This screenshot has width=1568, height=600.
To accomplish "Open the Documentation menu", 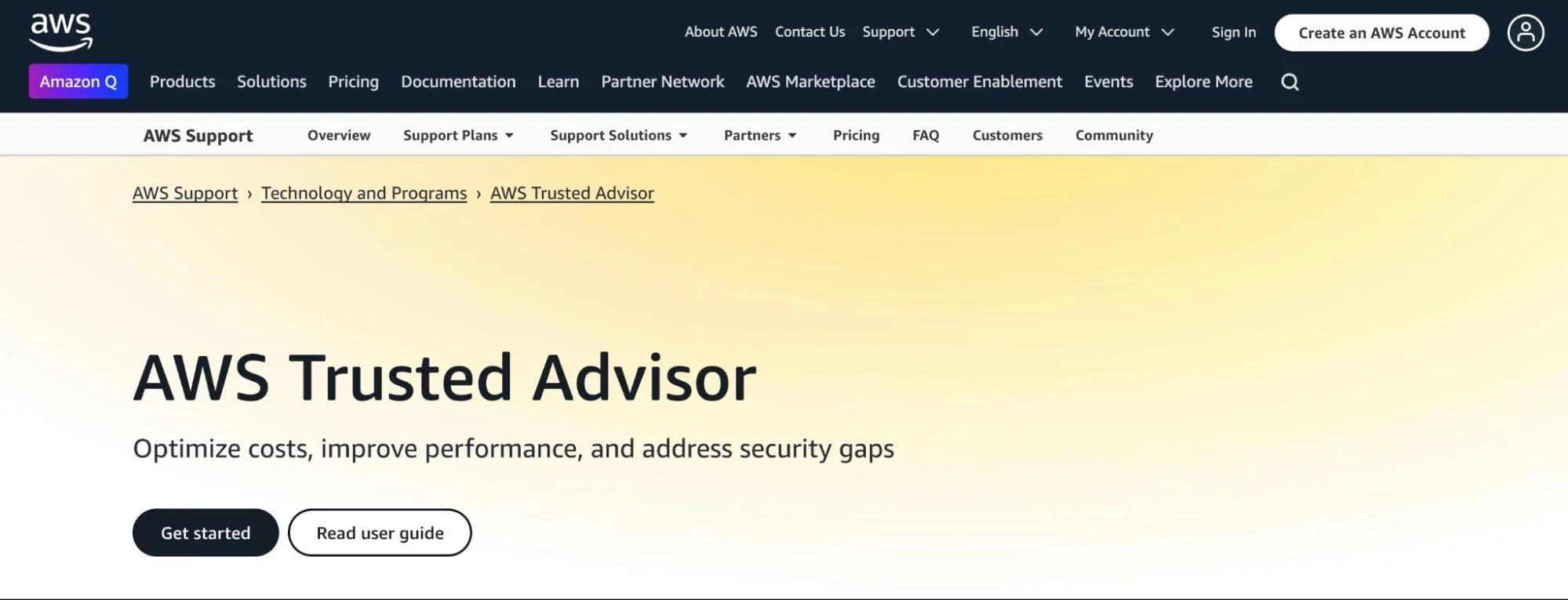I will tap(458, 82).
